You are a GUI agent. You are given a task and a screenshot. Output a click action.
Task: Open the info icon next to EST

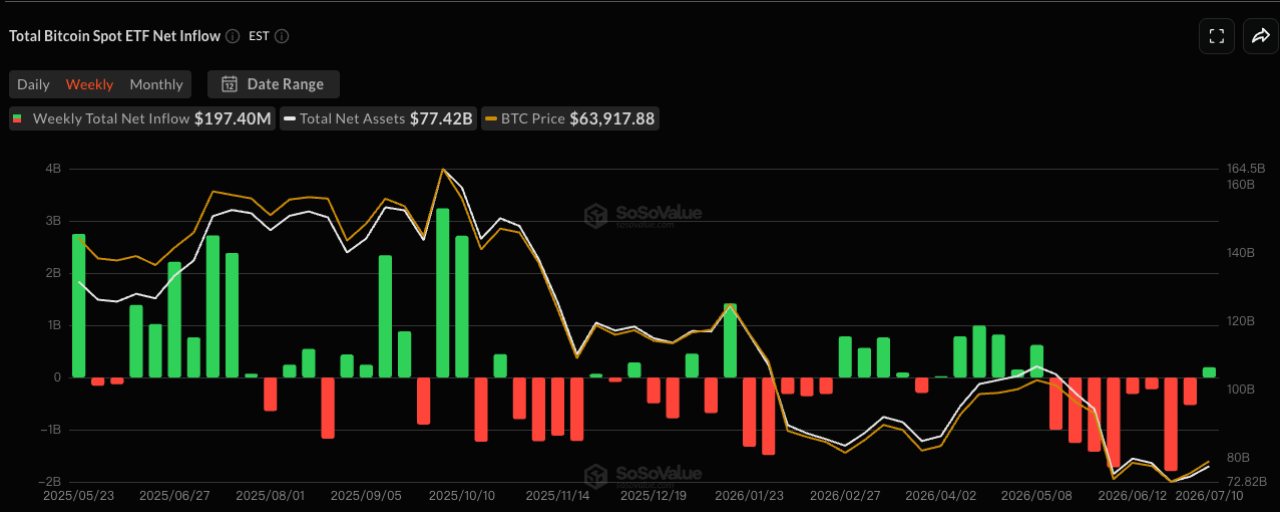point(282,36)
